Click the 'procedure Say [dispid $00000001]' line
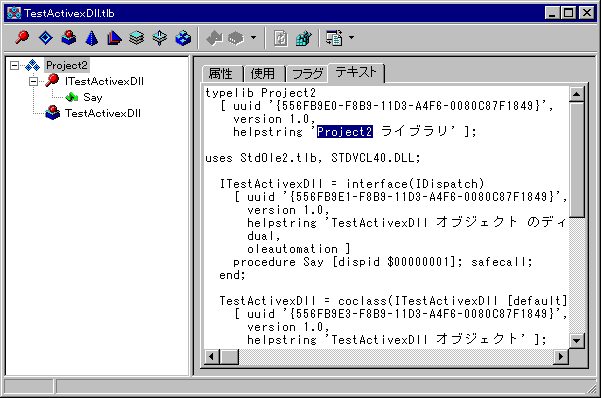 383,262
